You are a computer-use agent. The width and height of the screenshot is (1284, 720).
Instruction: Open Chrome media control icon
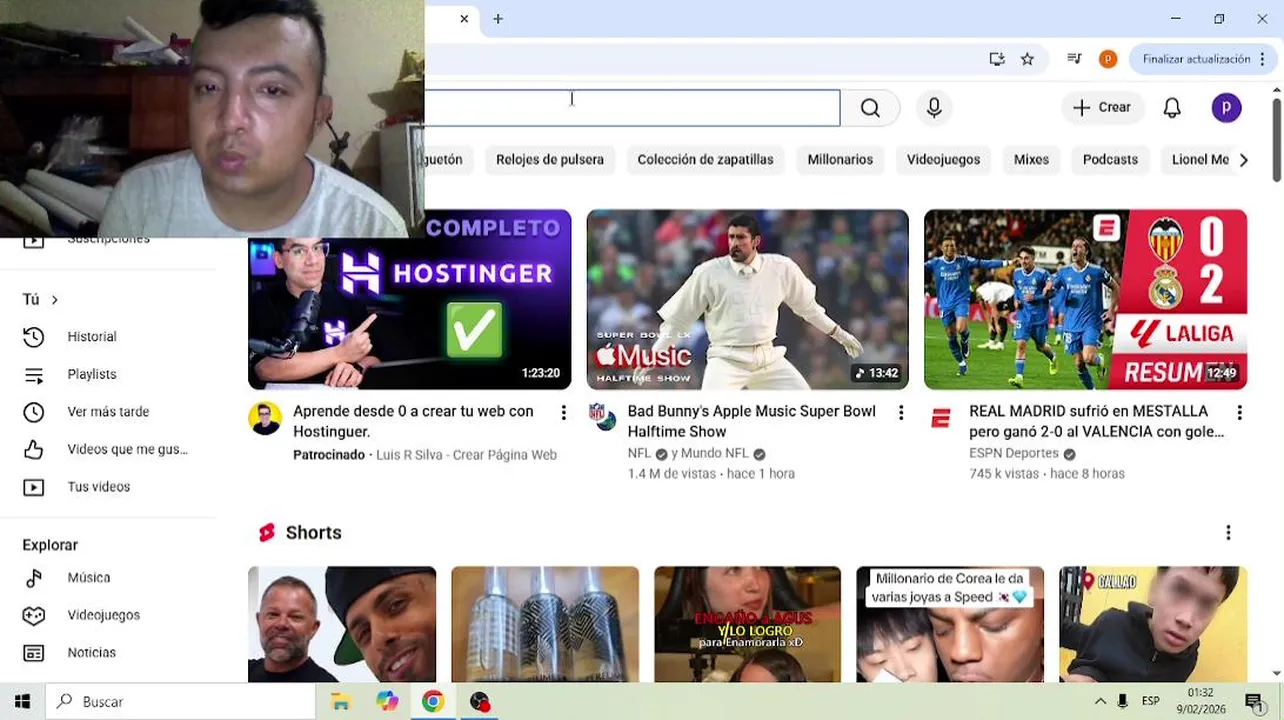pos(1074,59)
